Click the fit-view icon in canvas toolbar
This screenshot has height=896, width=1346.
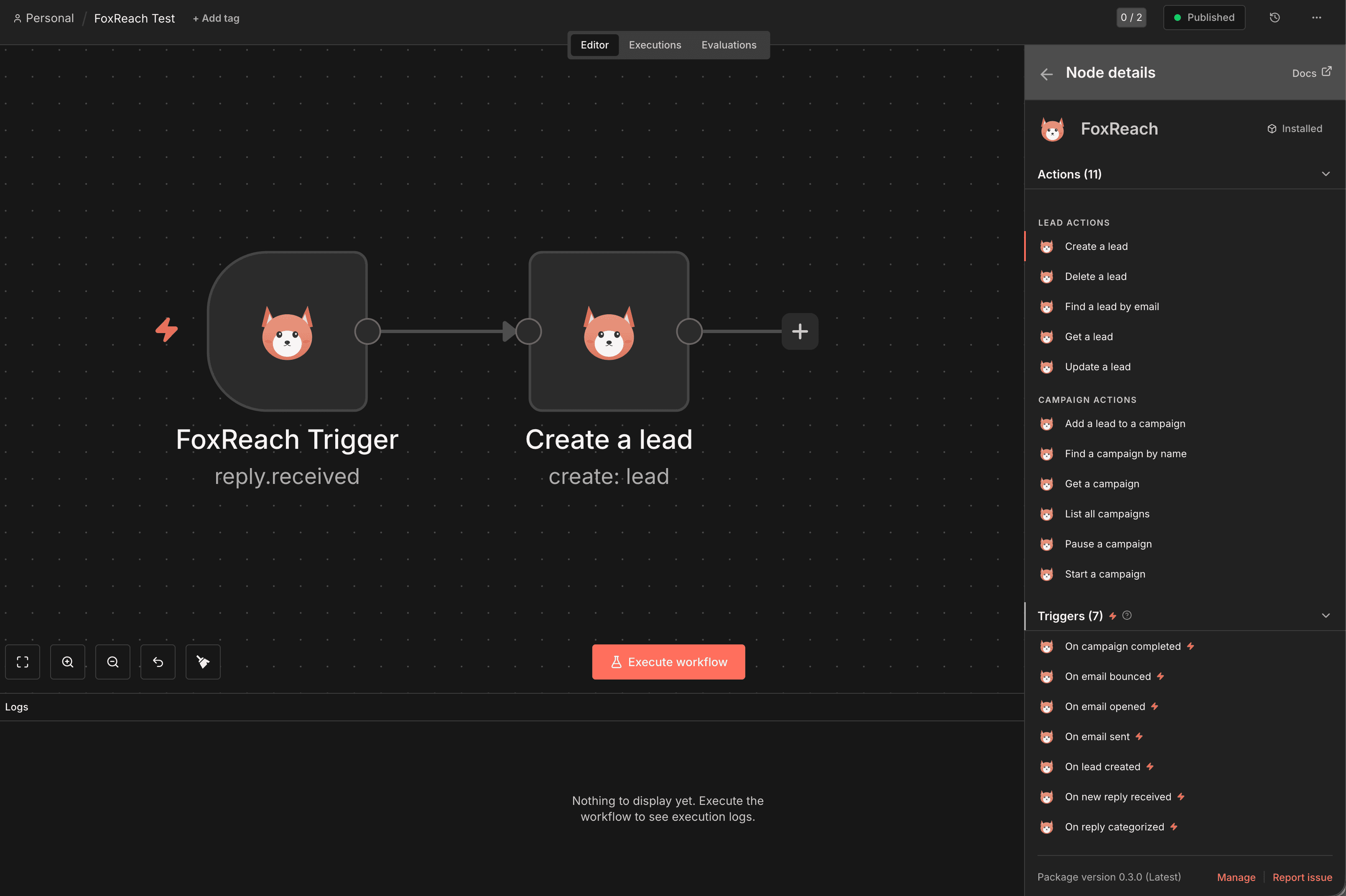coord(22,662)
